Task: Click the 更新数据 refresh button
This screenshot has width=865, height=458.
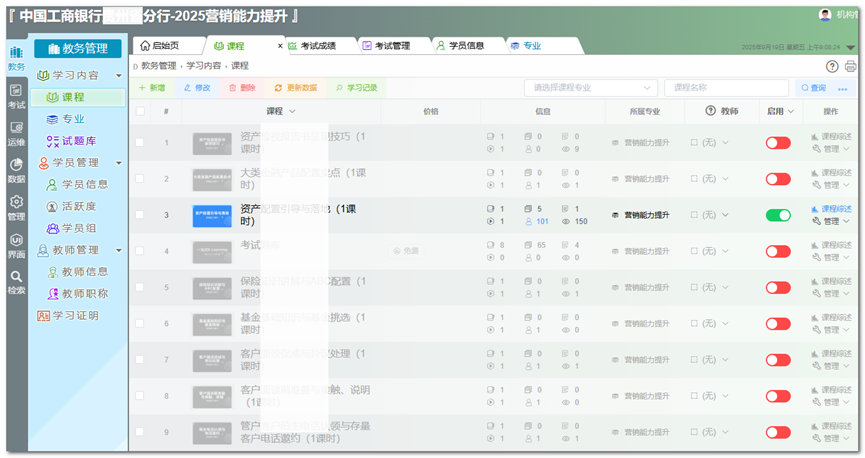Action: [296, 88]
